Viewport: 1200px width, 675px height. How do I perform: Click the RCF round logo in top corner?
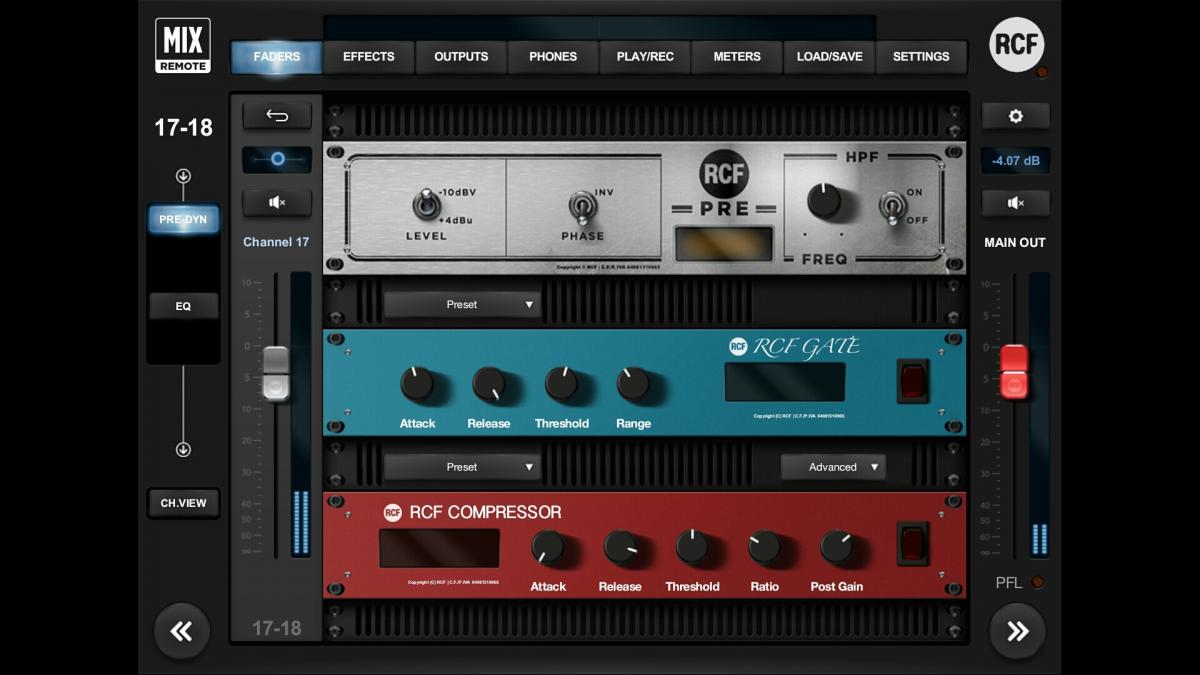pyautogui.click(x=1017, y=44)
